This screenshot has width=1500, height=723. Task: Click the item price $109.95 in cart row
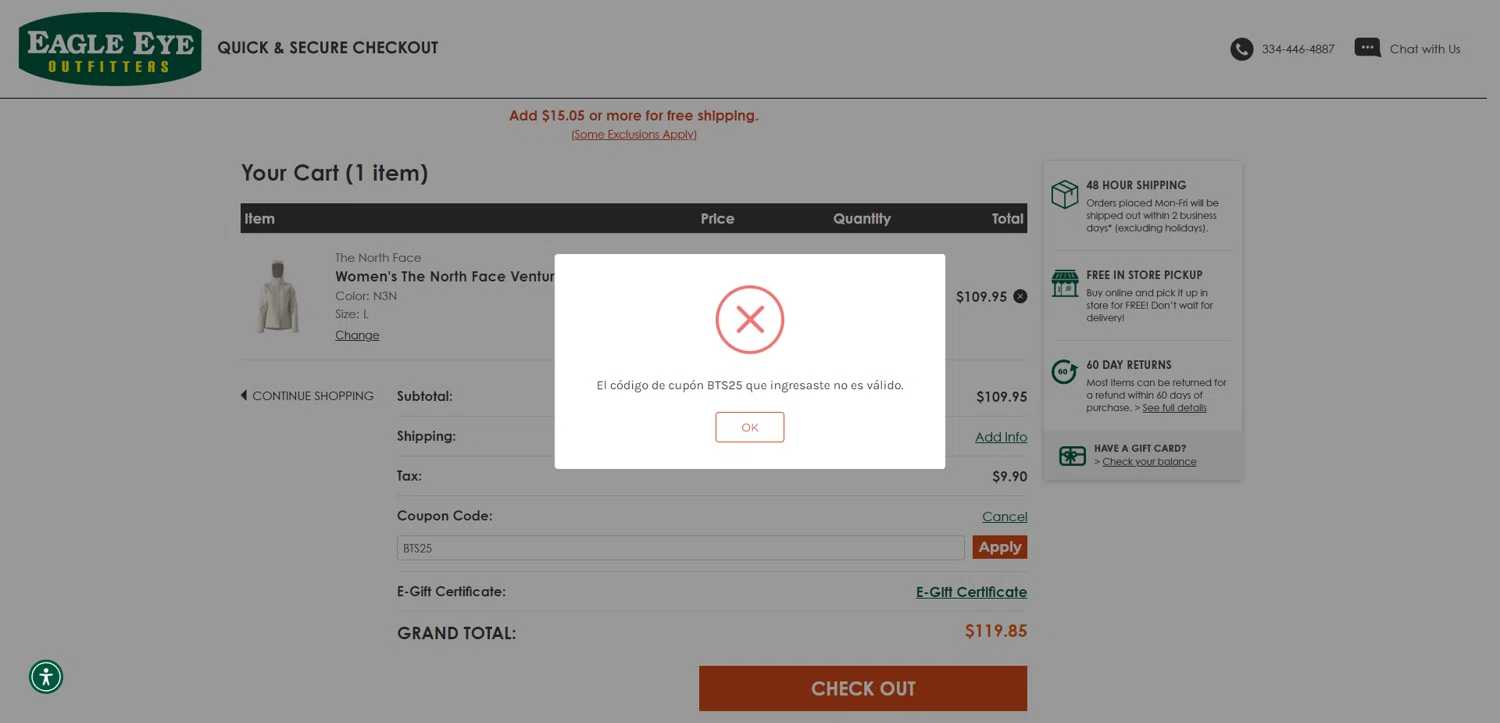pos(981,297)
